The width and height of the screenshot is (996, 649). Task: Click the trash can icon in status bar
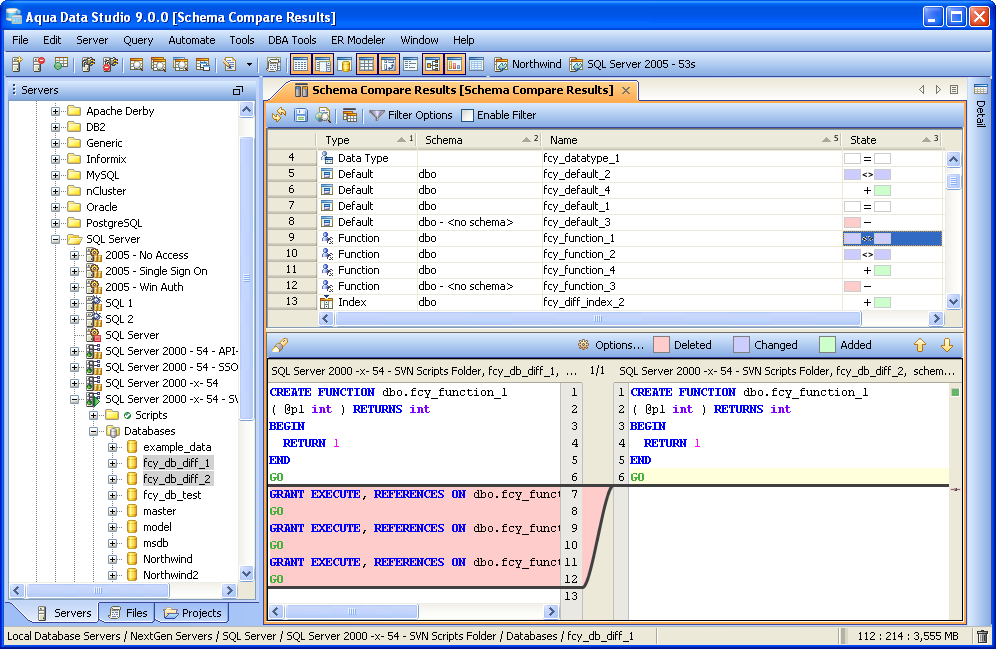point(982,636)
